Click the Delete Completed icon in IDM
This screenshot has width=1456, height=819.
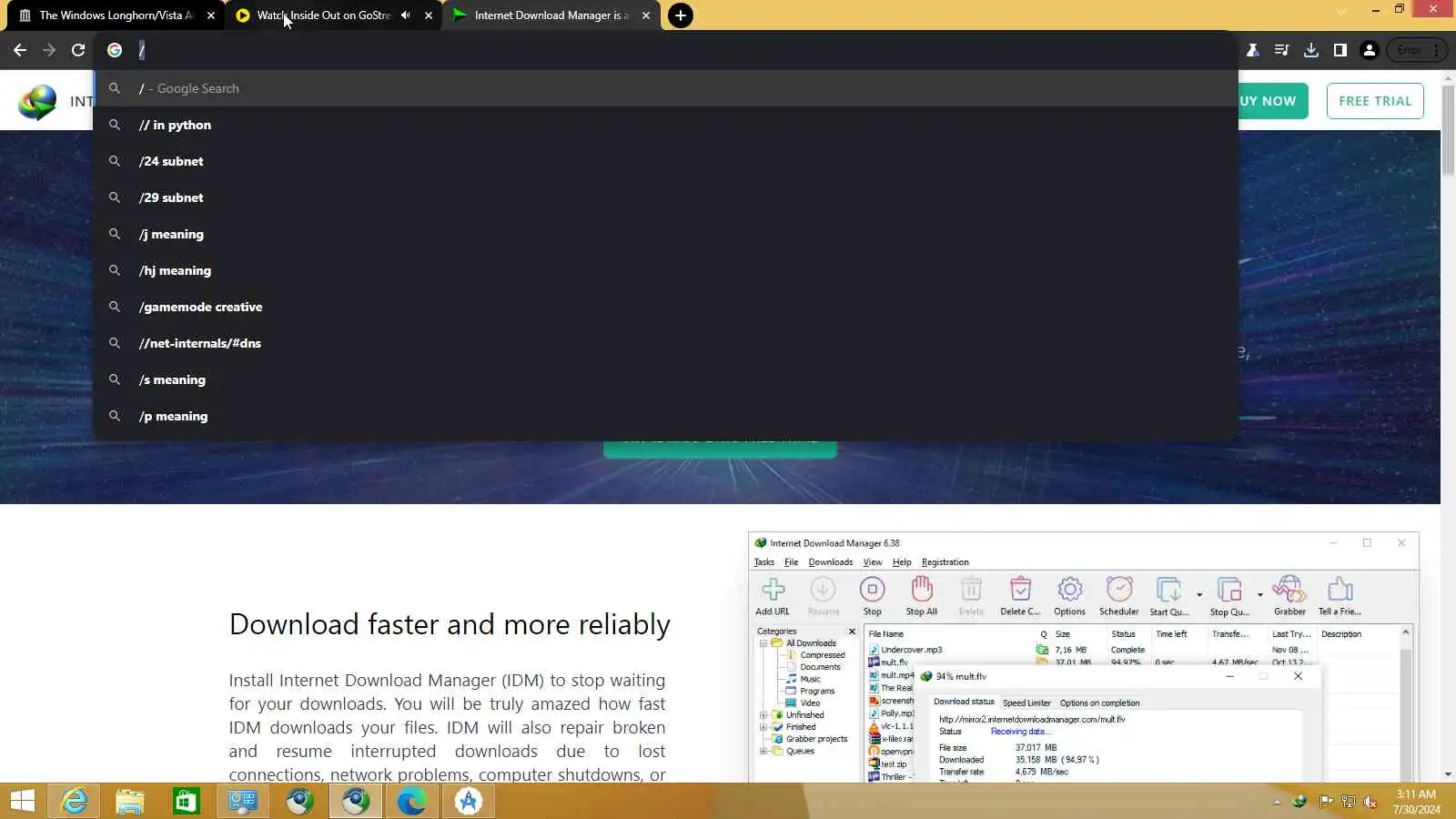click(x=1020, y=596)
